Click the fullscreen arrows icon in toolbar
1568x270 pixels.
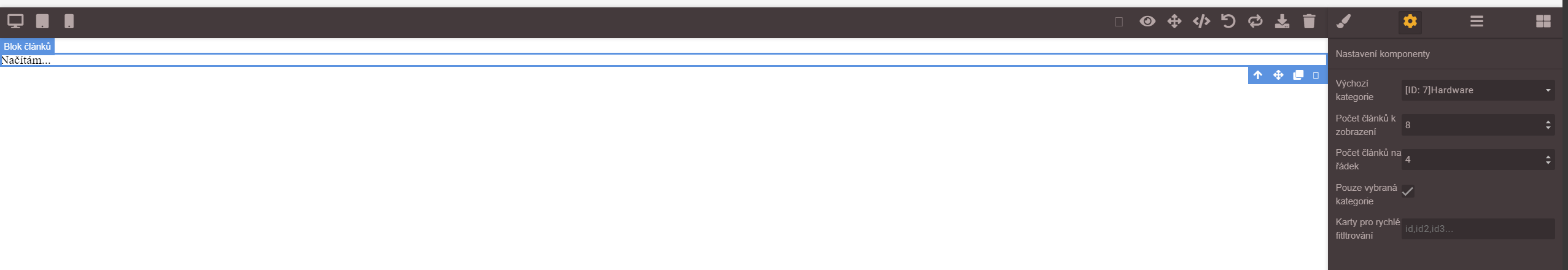(1174, 21)
